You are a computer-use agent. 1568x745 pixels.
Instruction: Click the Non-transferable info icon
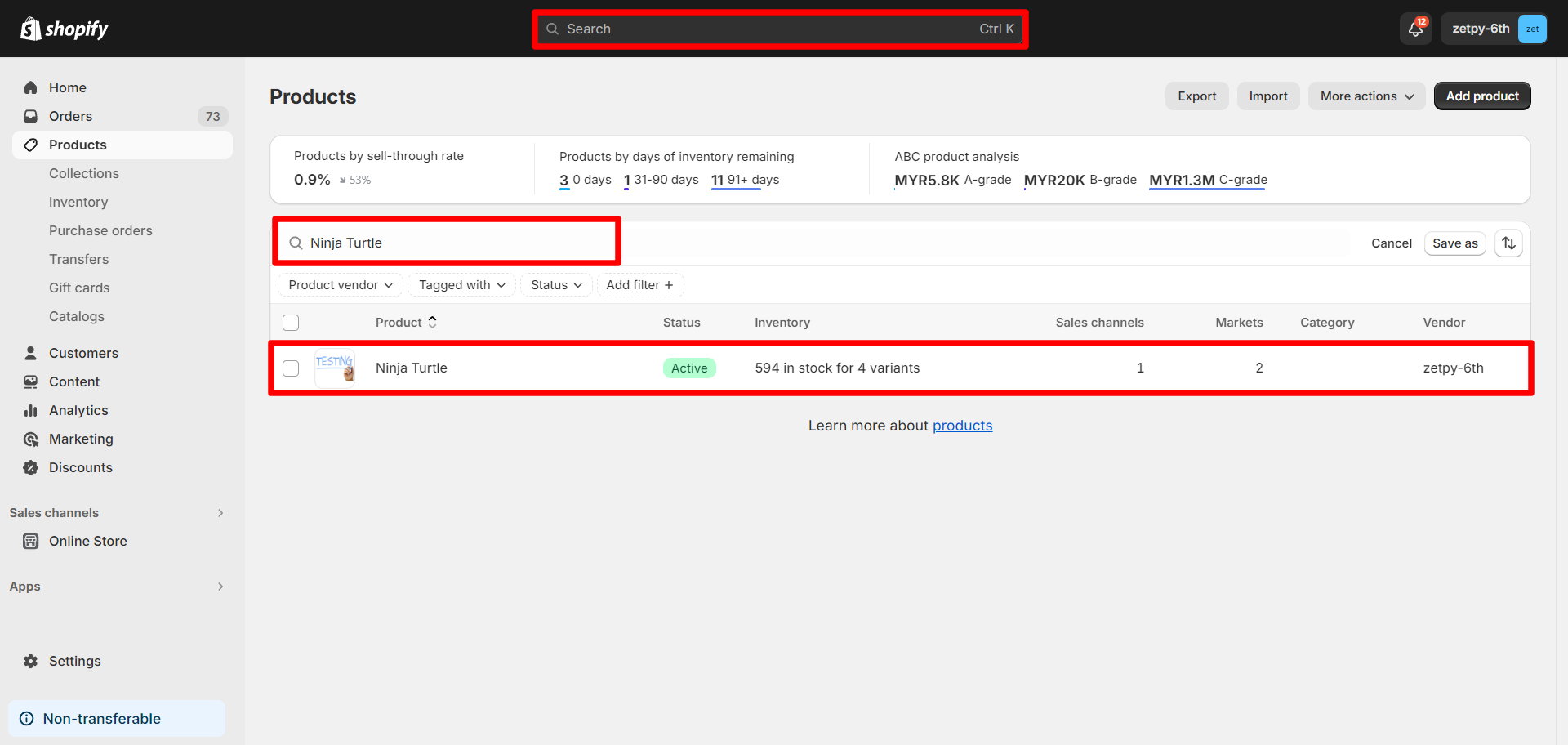coord(27,719)
